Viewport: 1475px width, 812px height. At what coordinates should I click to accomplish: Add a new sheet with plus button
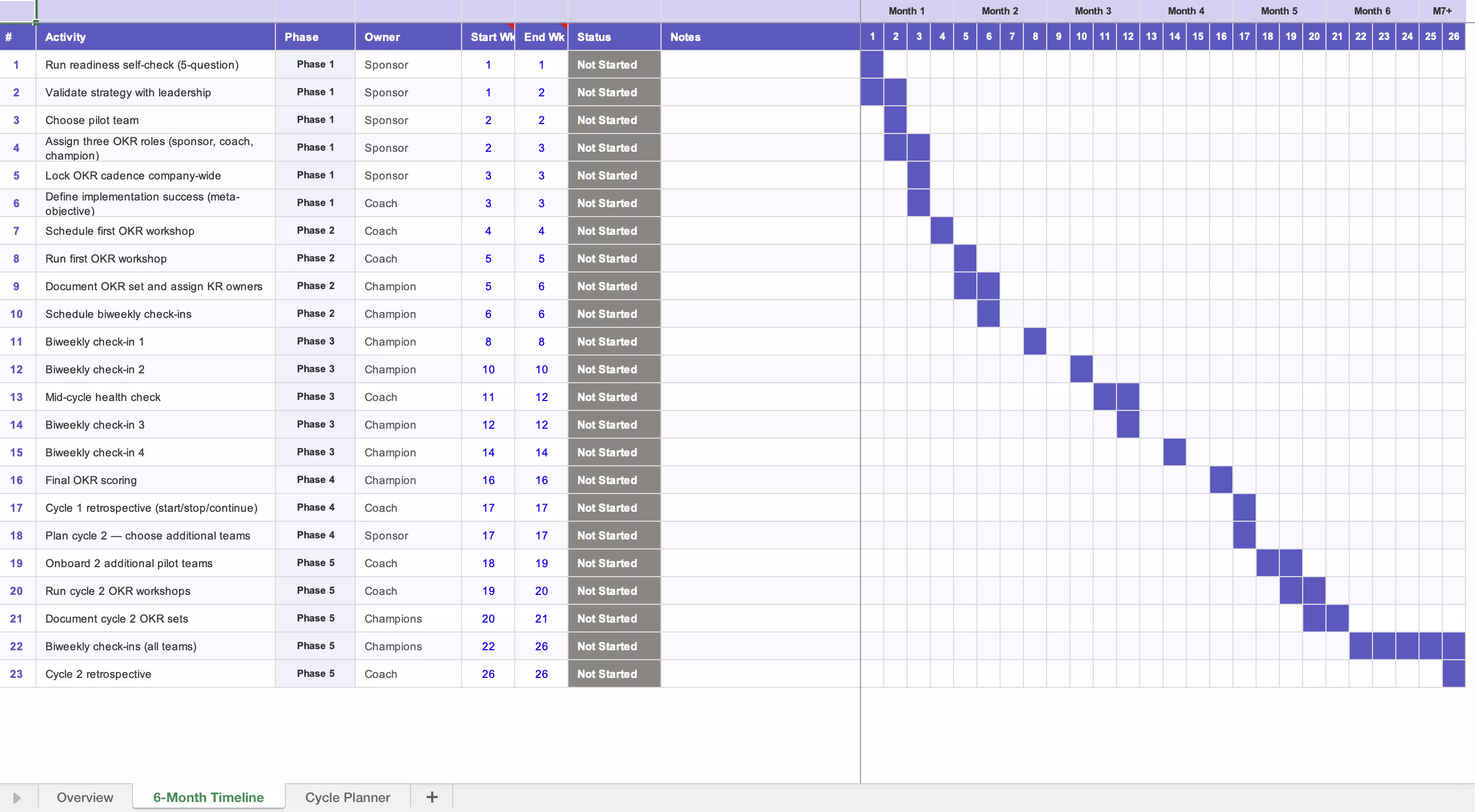[432, 797]
